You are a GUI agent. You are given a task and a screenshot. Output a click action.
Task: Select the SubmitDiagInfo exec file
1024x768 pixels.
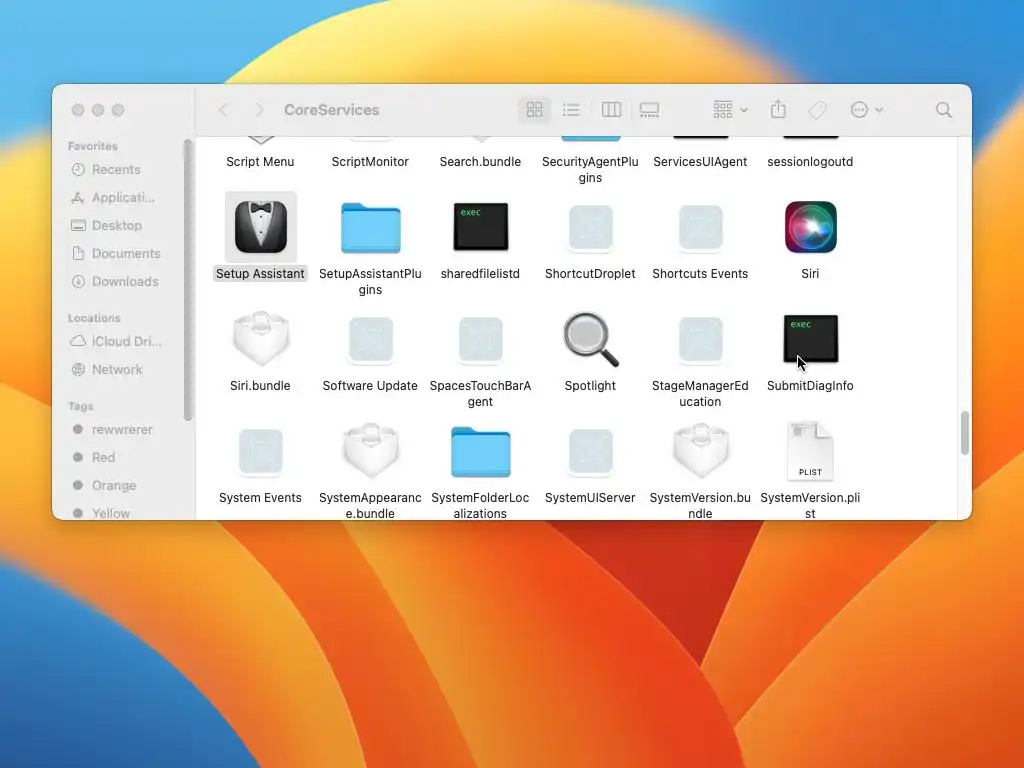pos(810,338)
